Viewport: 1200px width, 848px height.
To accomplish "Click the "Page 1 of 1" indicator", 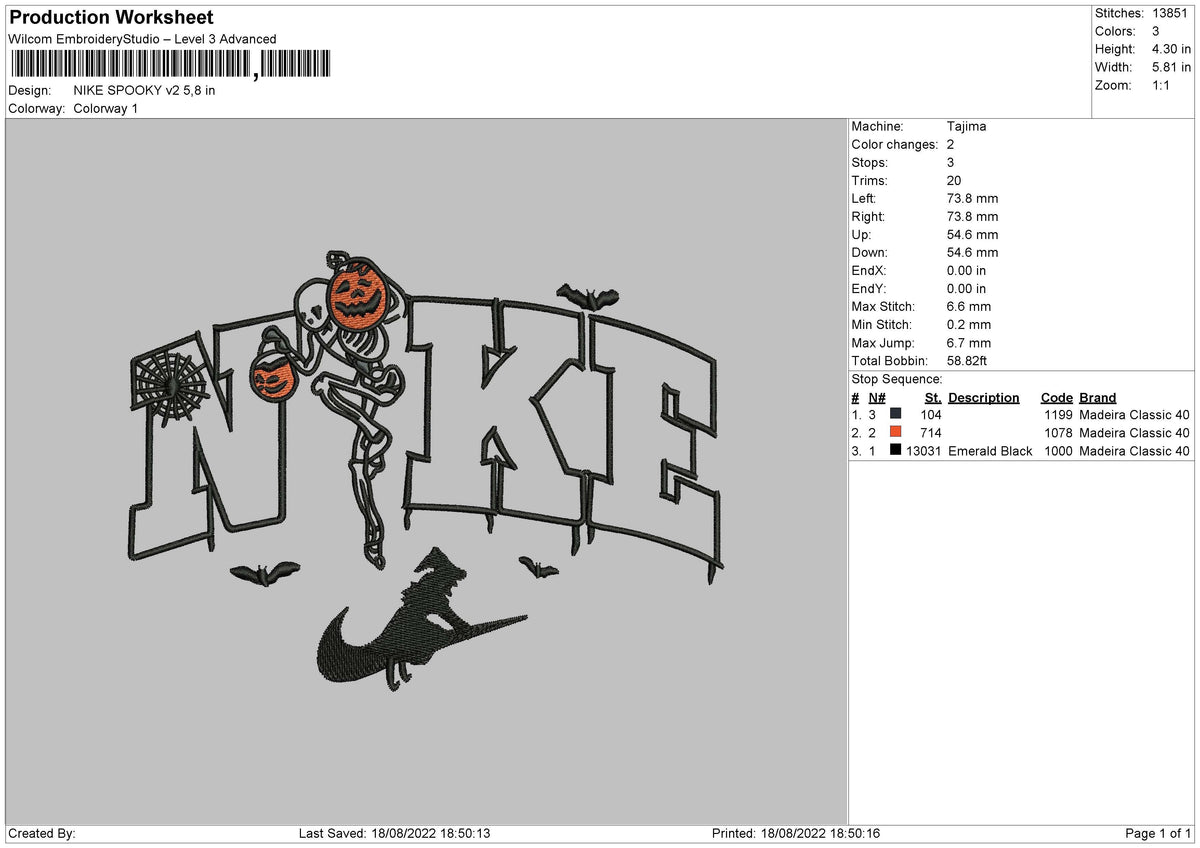I will [1158, 833].
